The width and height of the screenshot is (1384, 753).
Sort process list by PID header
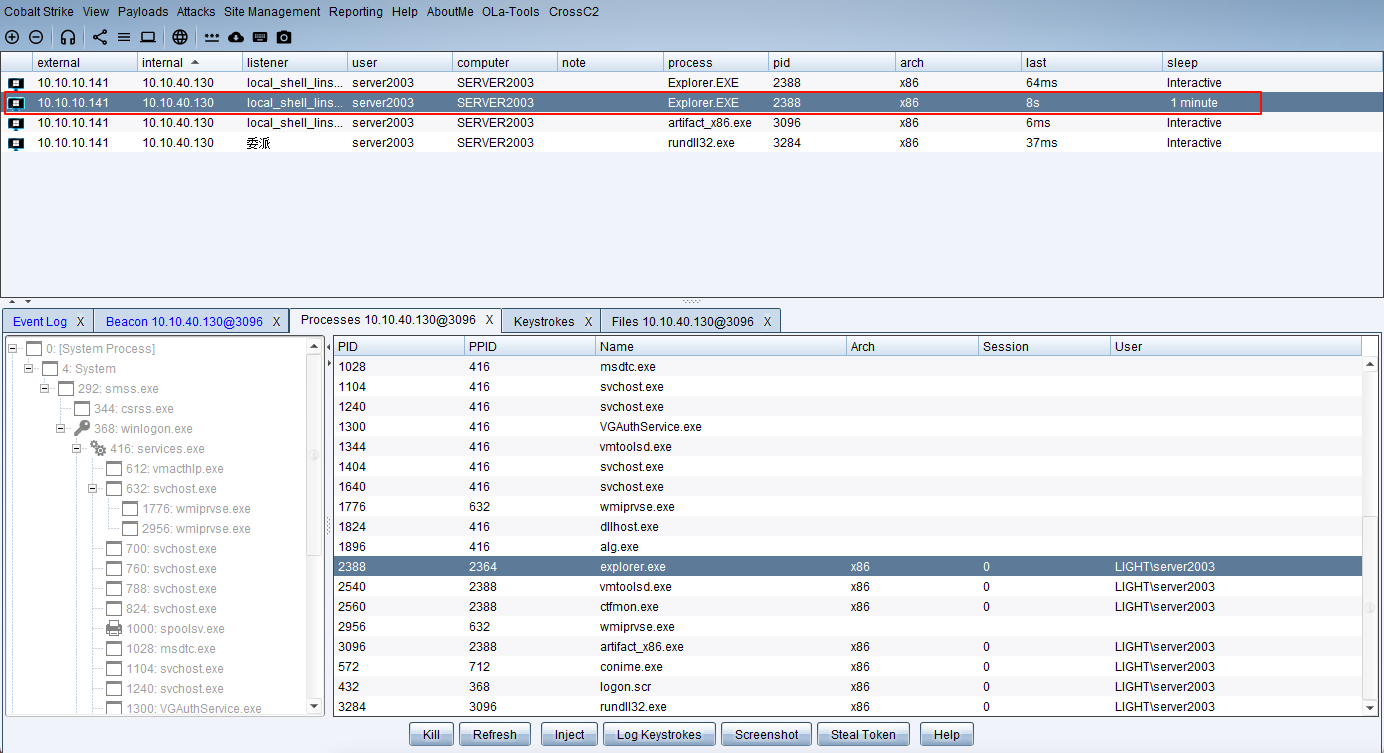coord(398,346)
